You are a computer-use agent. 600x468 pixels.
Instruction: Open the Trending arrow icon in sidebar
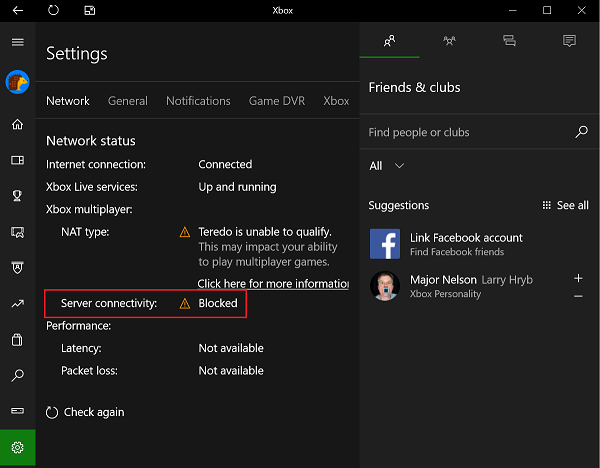[17, 303]
